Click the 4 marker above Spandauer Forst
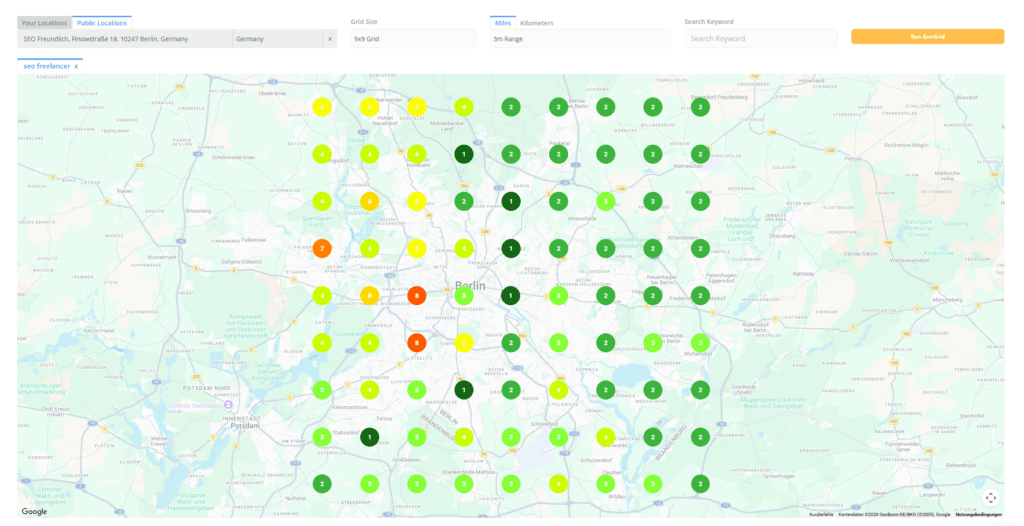This screenshot has width=1024, height=526. [x=322, y=201]
